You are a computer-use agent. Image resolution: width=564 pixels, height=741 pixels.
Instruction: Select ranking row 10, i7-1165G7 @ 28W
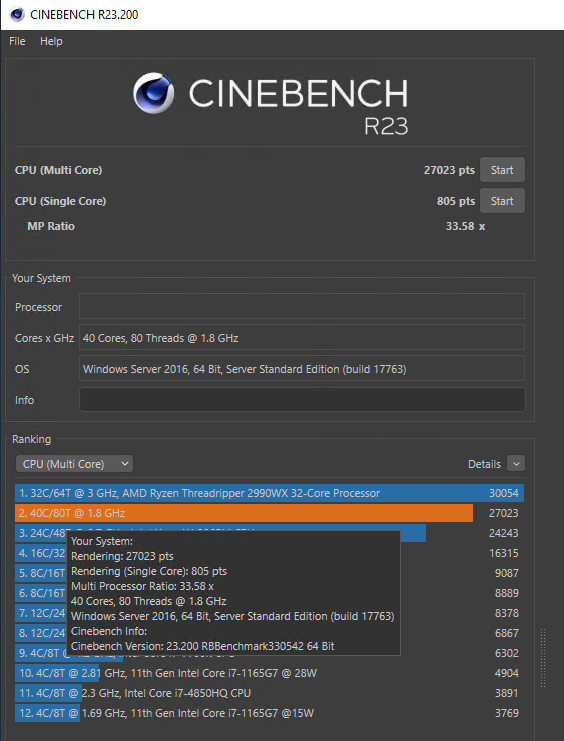(x=269, y=673)
